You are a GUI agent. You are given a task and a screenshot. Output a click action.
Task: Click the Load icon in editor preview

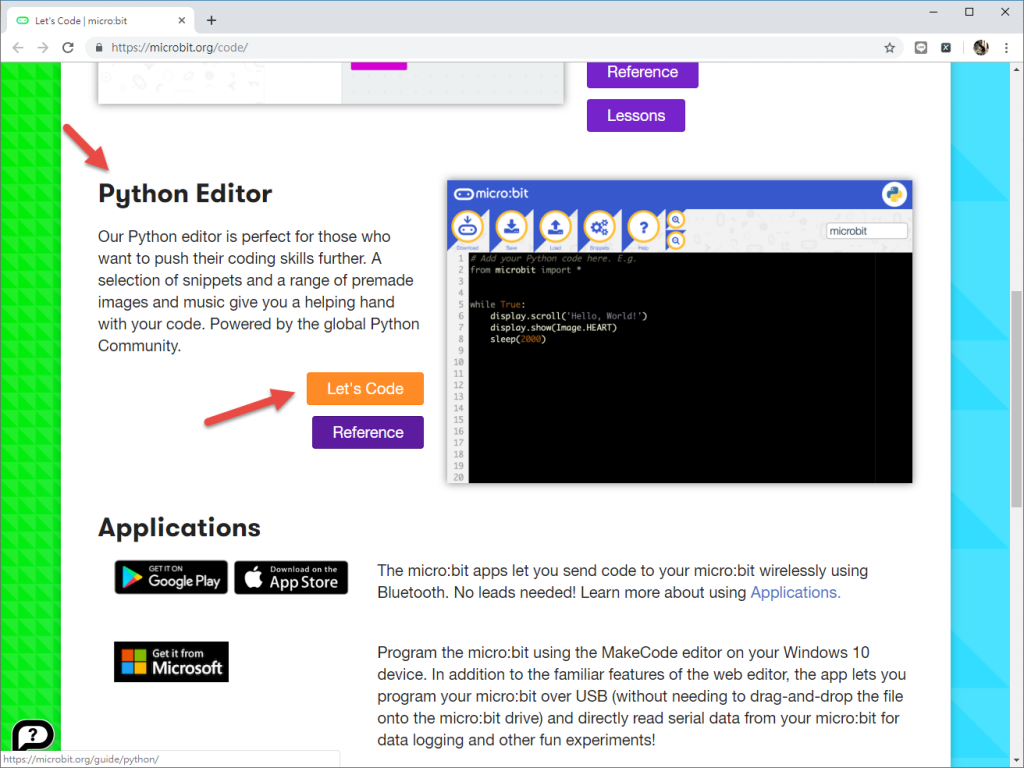555,228
